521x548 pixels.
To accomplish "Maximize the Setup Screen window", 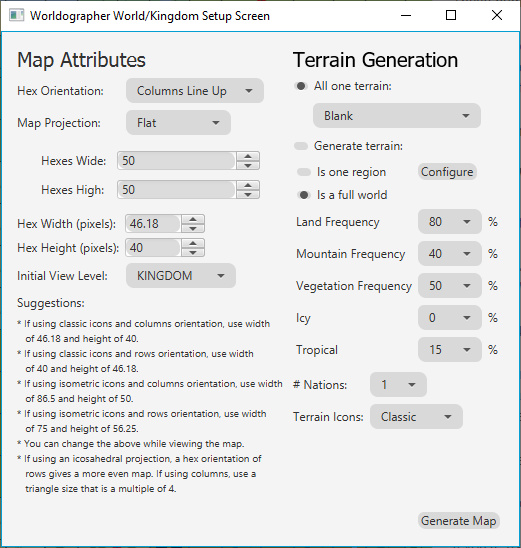I will (451, 15).
